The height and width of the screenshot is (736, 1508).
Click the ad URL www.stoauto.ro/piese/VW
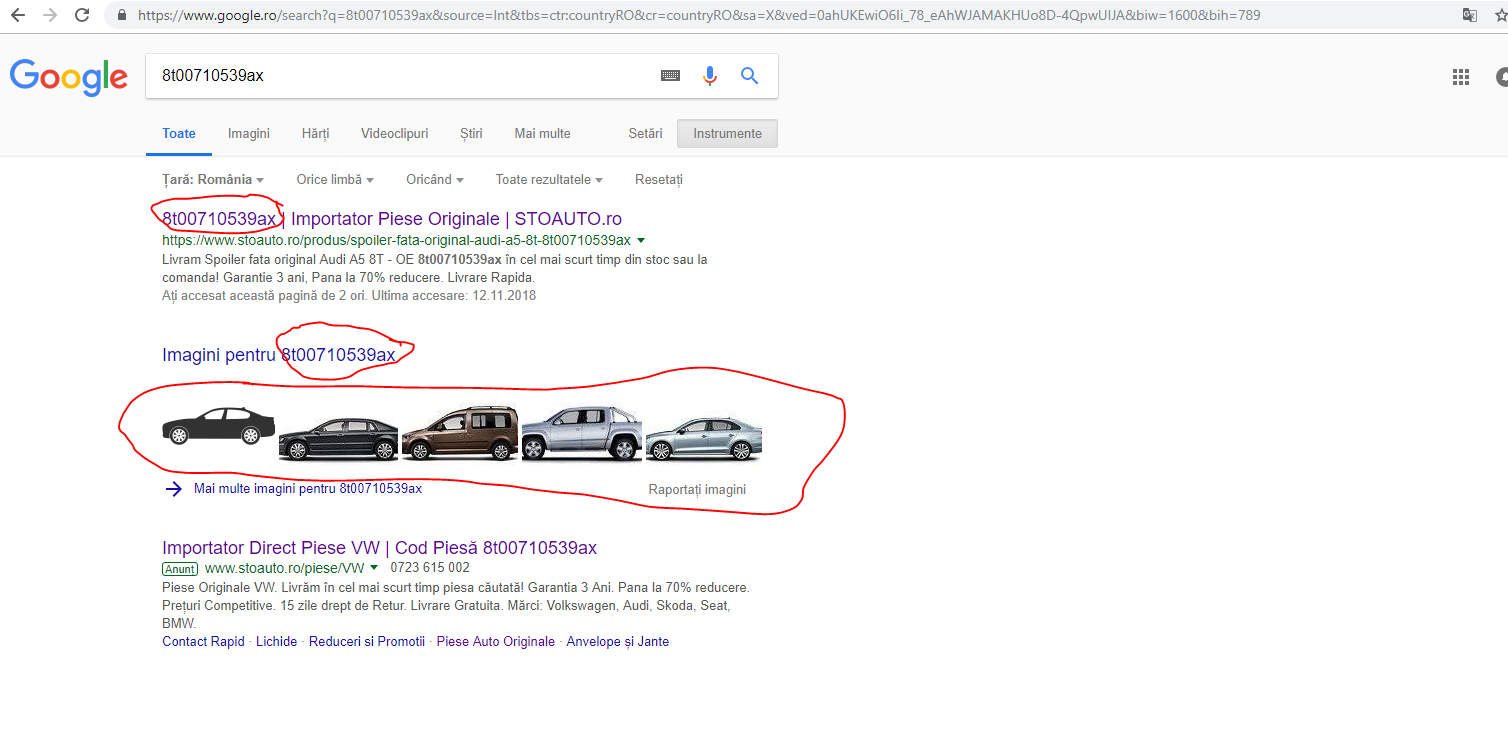point(285,568)
